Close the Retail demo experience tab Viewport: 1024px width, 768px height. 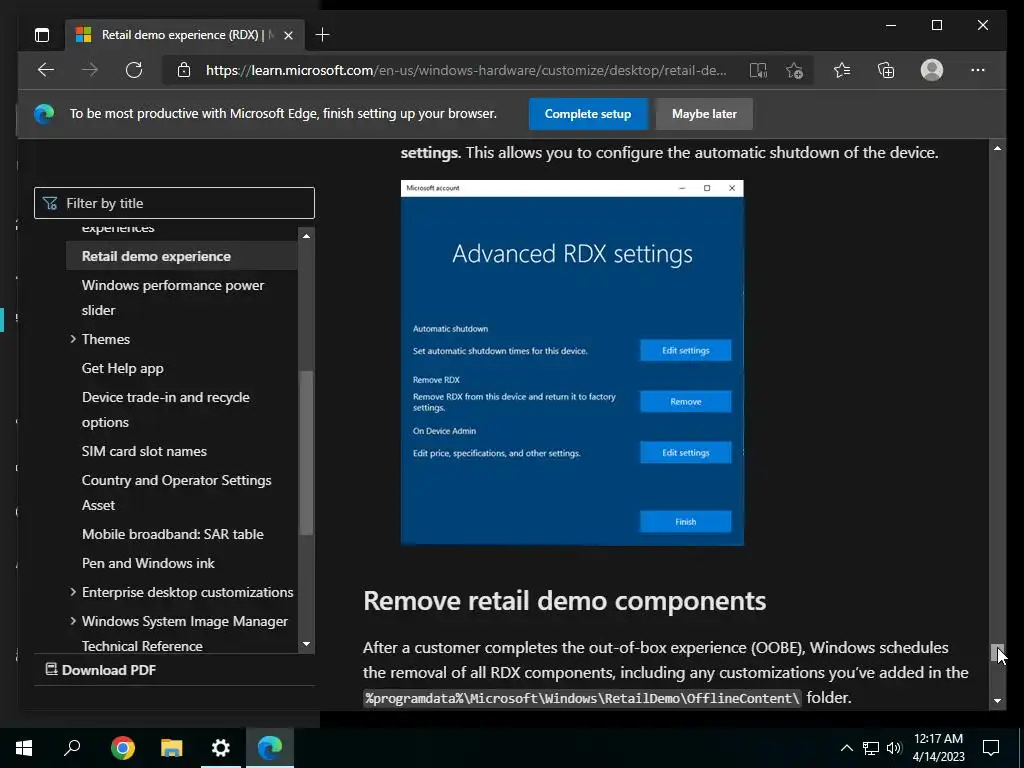[x=288, y=35]
